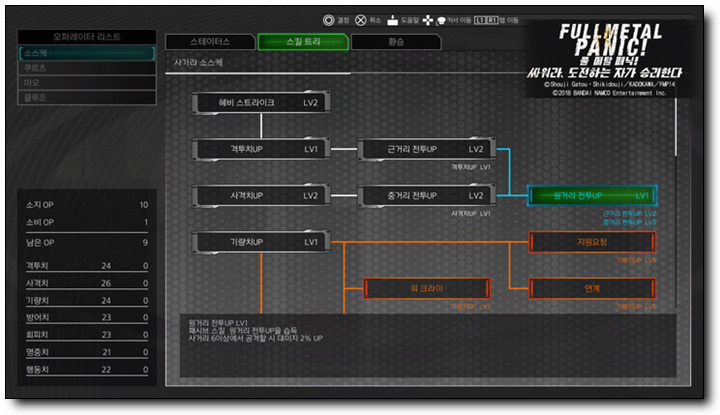Click the touchpad help (도움말) icon
This screenshot has width=720, height=415.
click(x=393, y=20)
